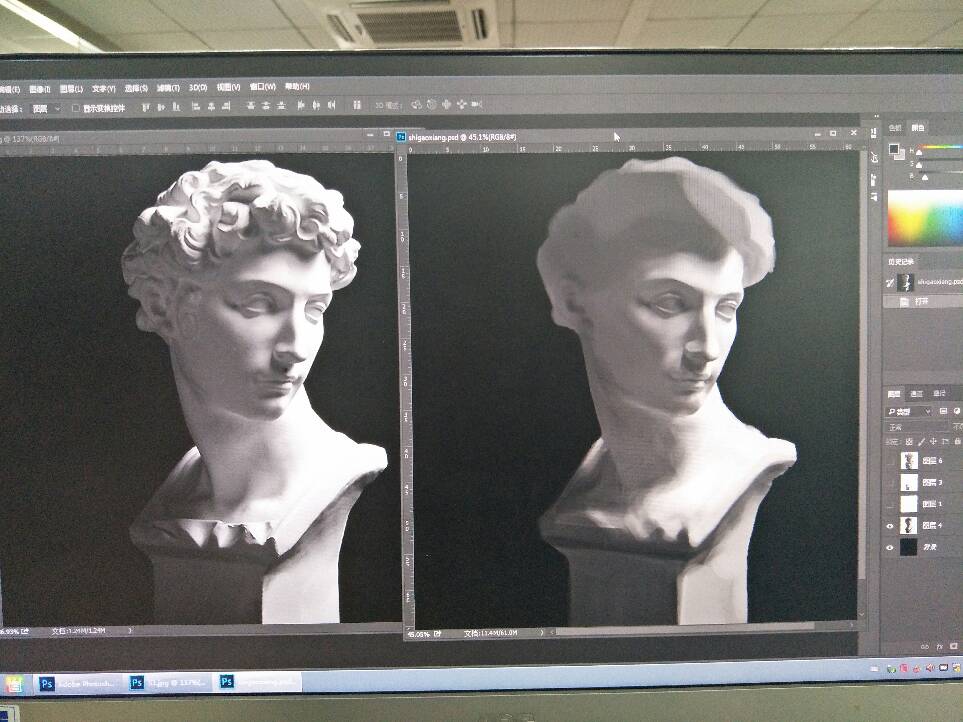This screenshot has height=722, width=963.
Task: Click Align horizontal centers icon
Action: click(x=211, y=106)
